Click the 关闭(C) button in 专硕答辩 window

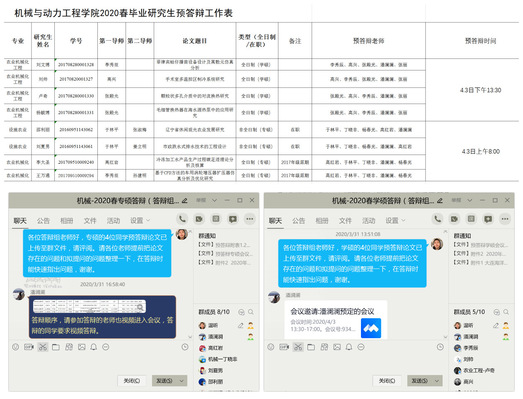click(132, 381)
